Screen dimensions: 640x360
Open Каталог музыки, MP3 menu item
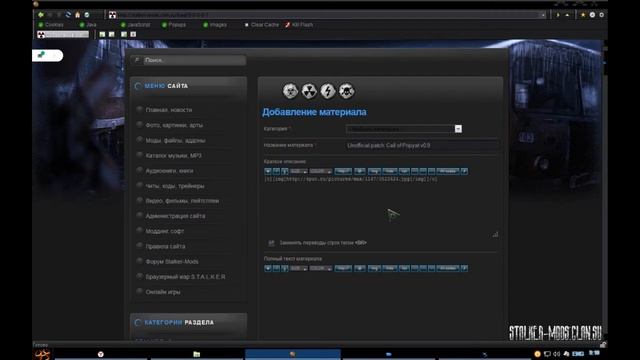point(173,156)
